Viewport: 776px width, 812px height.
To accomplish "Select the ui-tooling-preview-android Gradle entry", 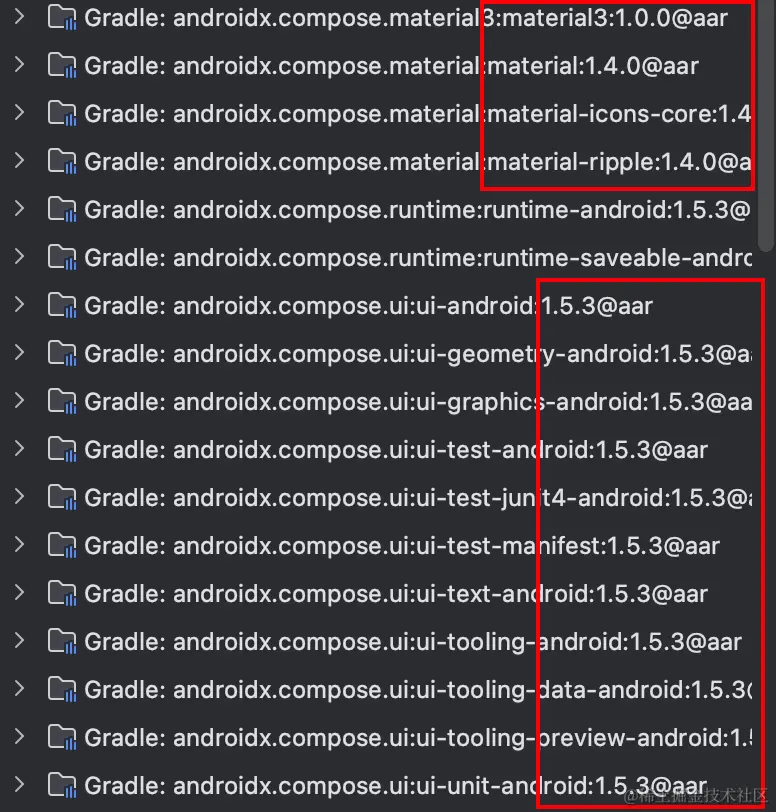I will tap(418, 738).
